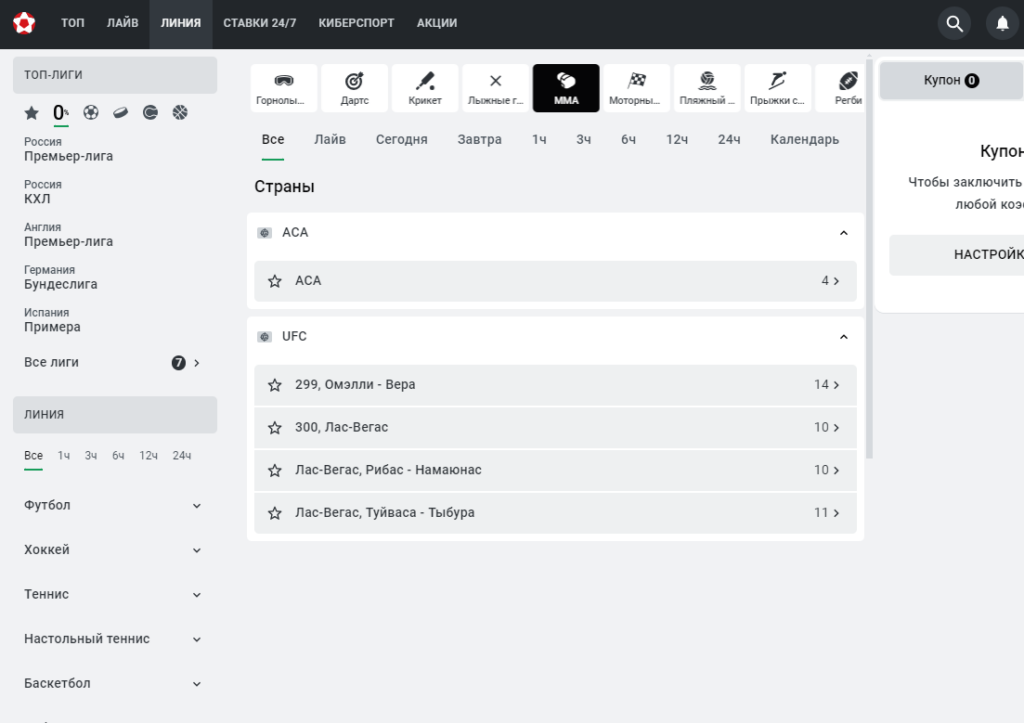Collapse the ACA country section
This screenshot has height=723, width=1024.
pyautogui.click(x=844, y=233)
